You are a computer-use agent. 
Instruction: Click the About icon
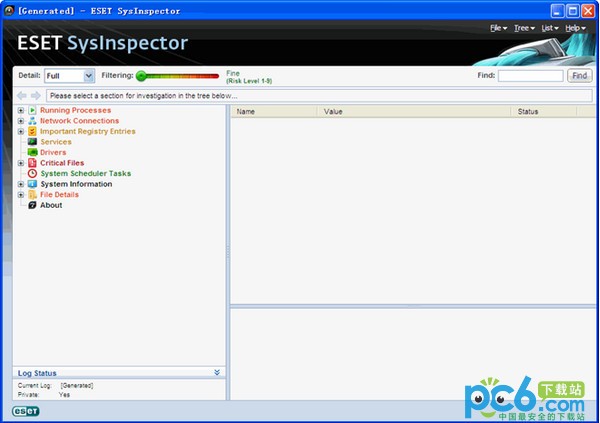pyautogui.click(x=32, y=205)
